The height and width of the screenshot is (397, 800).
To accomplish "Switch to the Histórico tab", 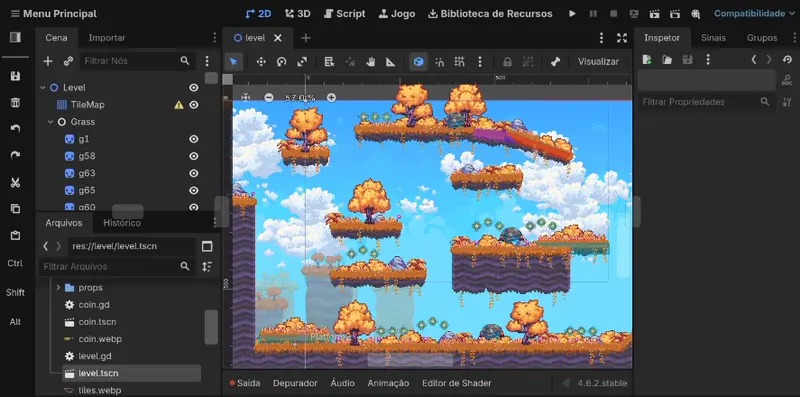I will point(122,223).
